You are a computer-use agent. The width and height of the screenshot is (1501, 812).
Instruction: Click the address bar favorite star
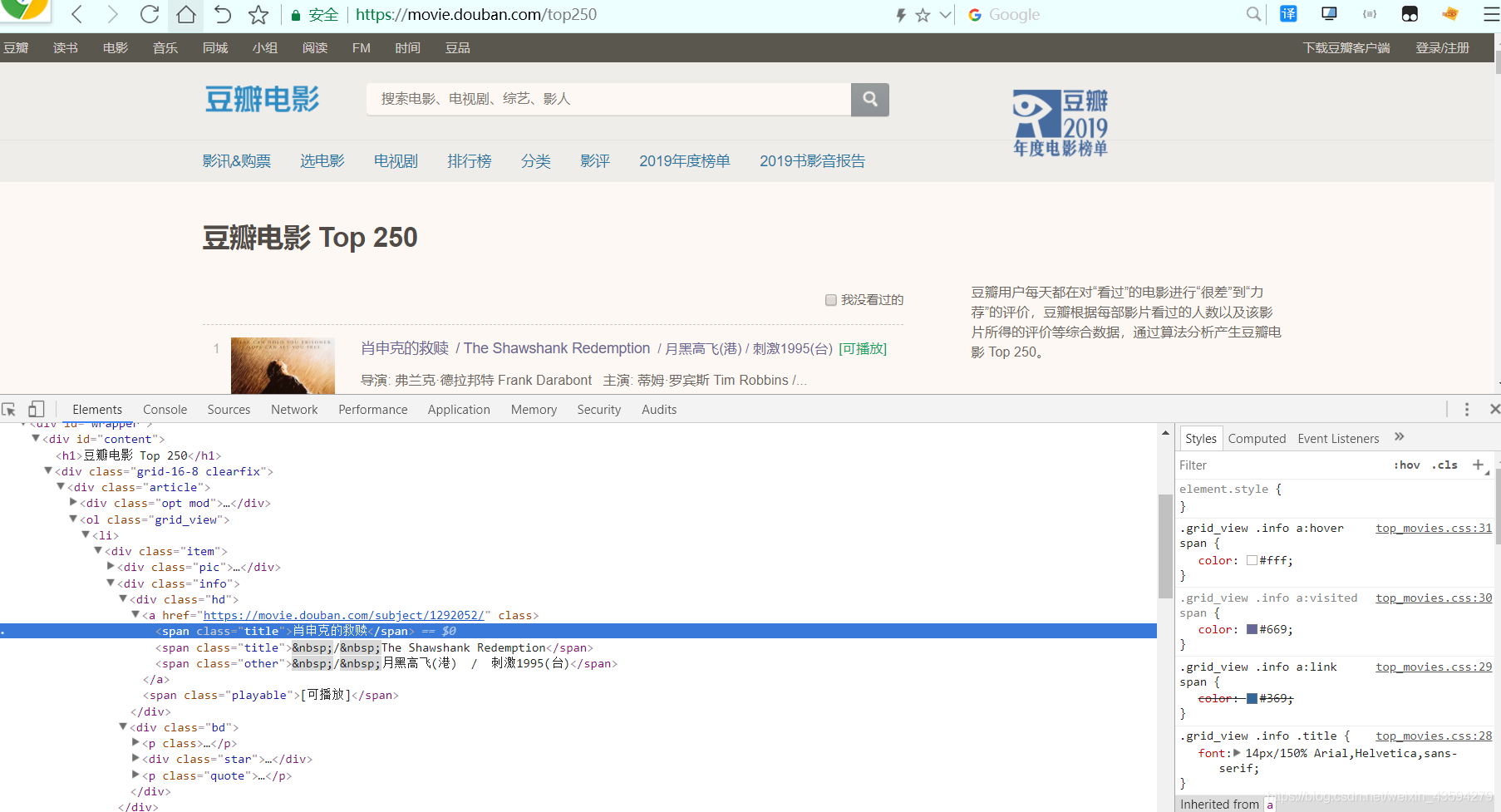click(923, 15)
